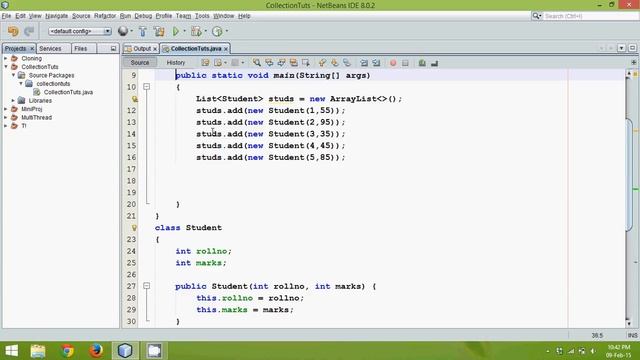Click the Undo toolbar icon
Image resolution: width=640 pixels, height=360 pixels.
13,31
